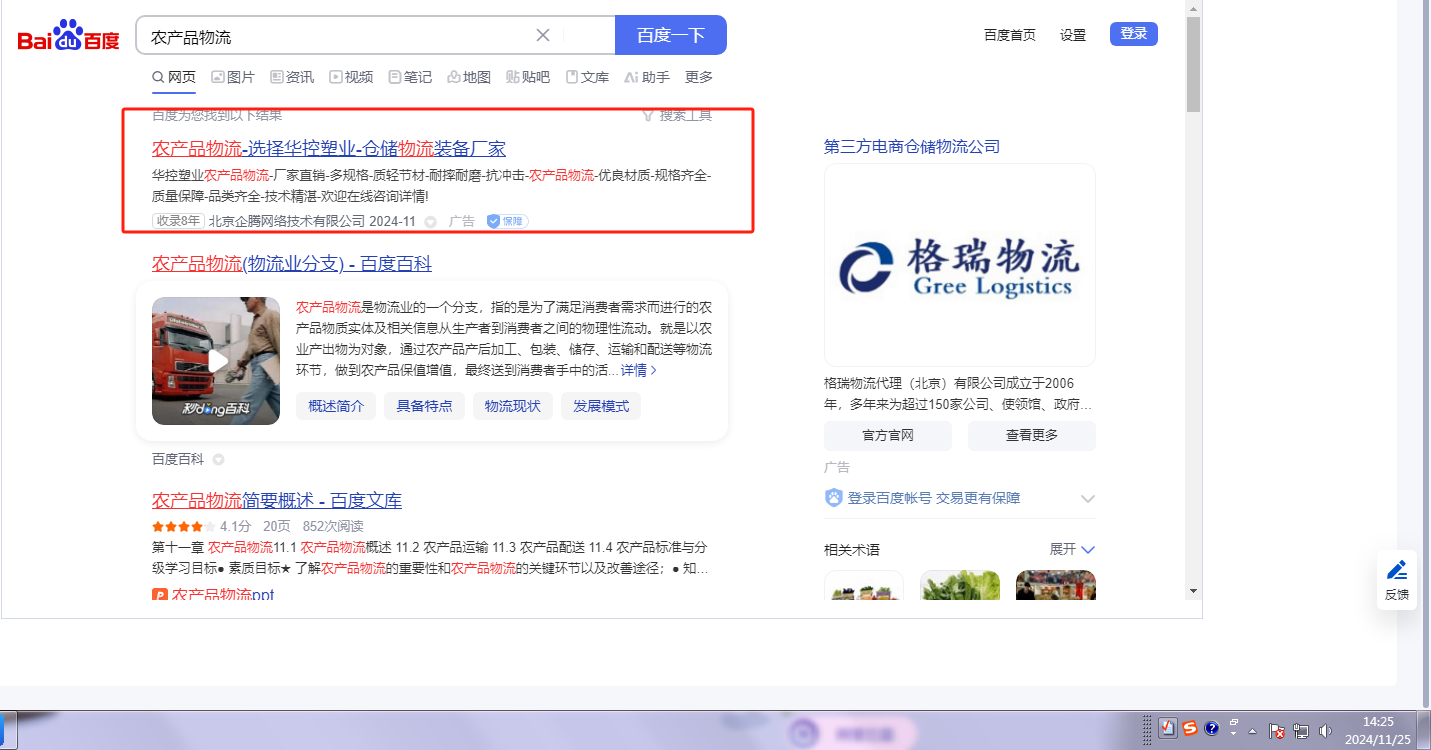Click the 官方官网 button
The image size is (1431, 750).
pos(888,436)
